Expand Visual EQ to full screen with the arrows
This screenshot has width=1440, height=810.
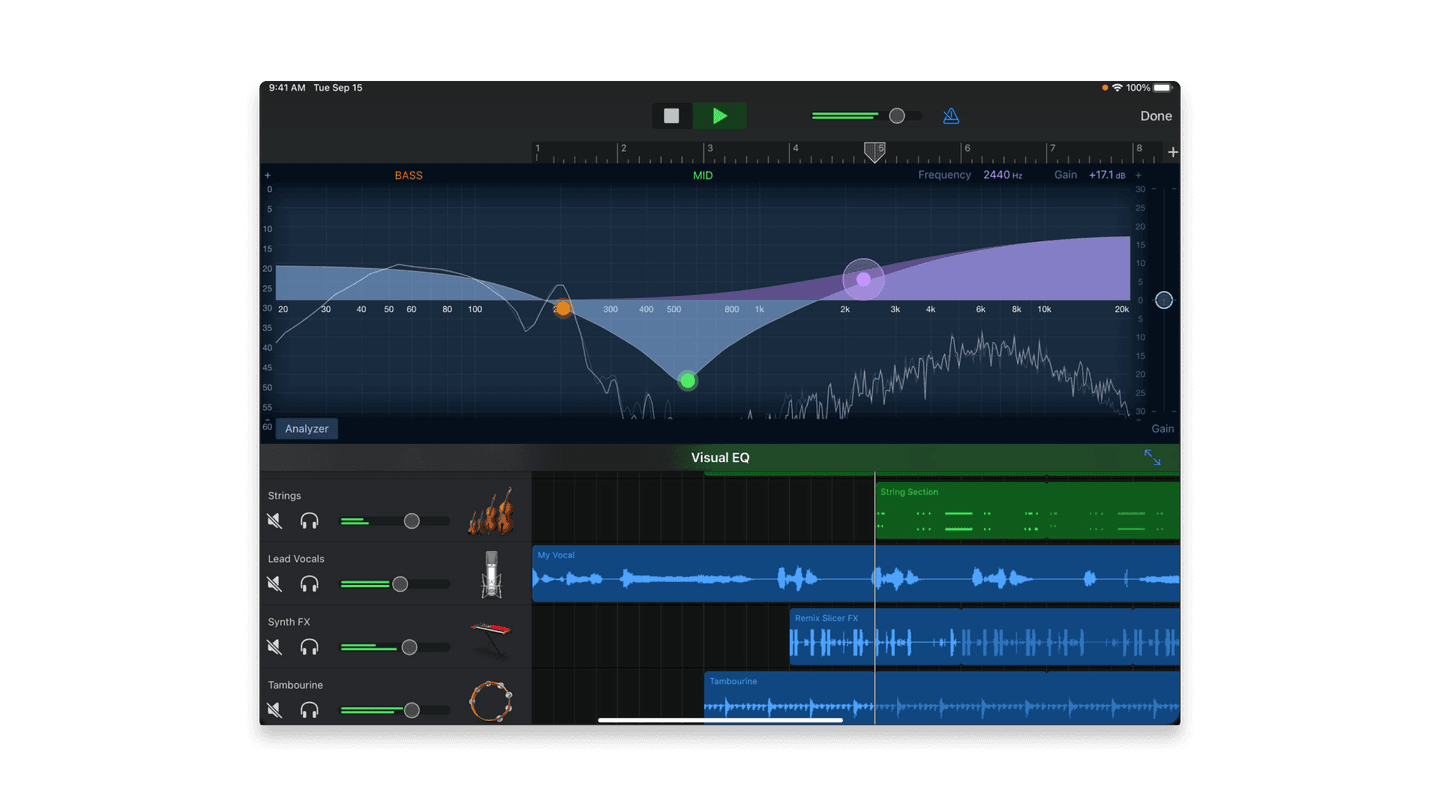click(x=1152, y=457)
